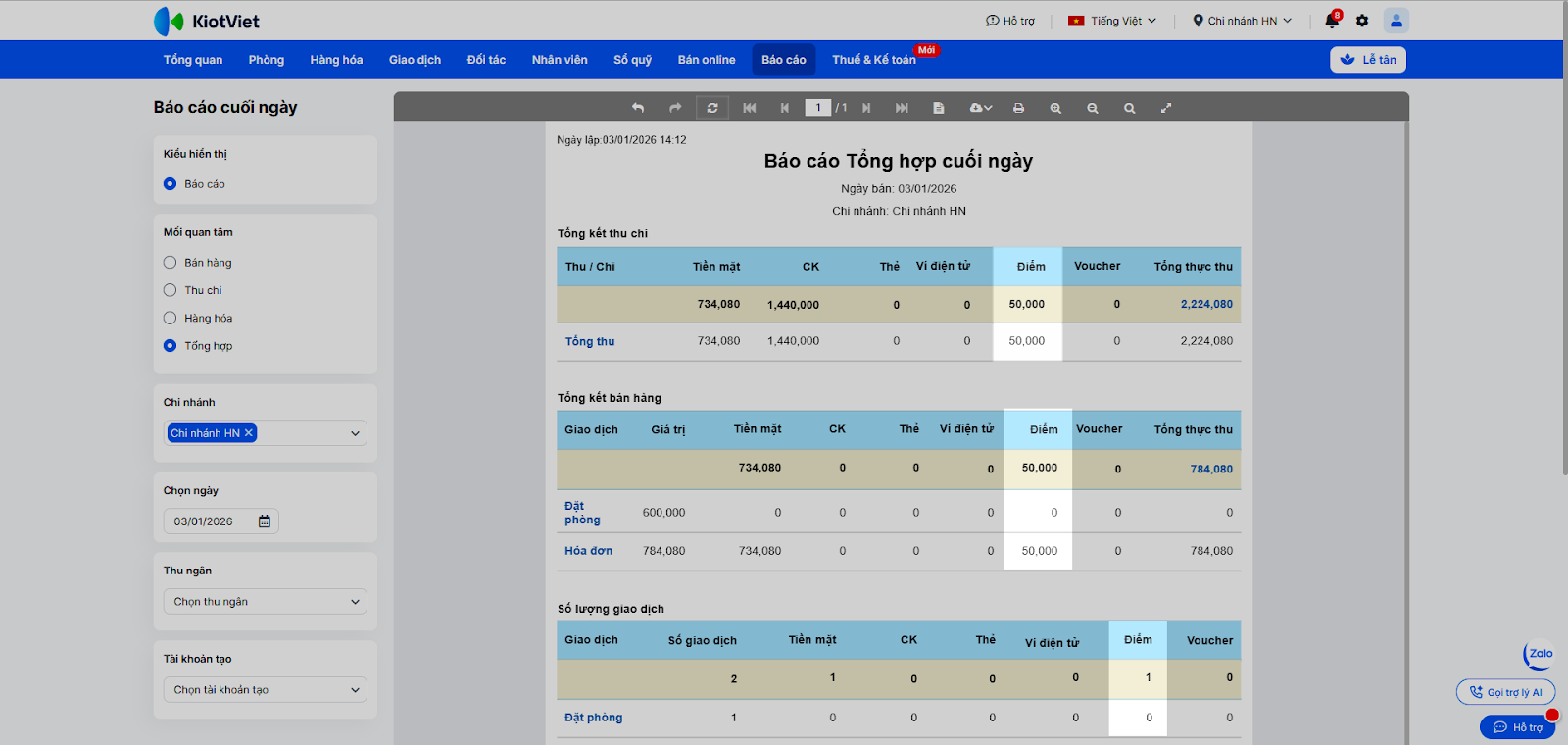Click the 784,080 summary total link

tap(1211, 469)
